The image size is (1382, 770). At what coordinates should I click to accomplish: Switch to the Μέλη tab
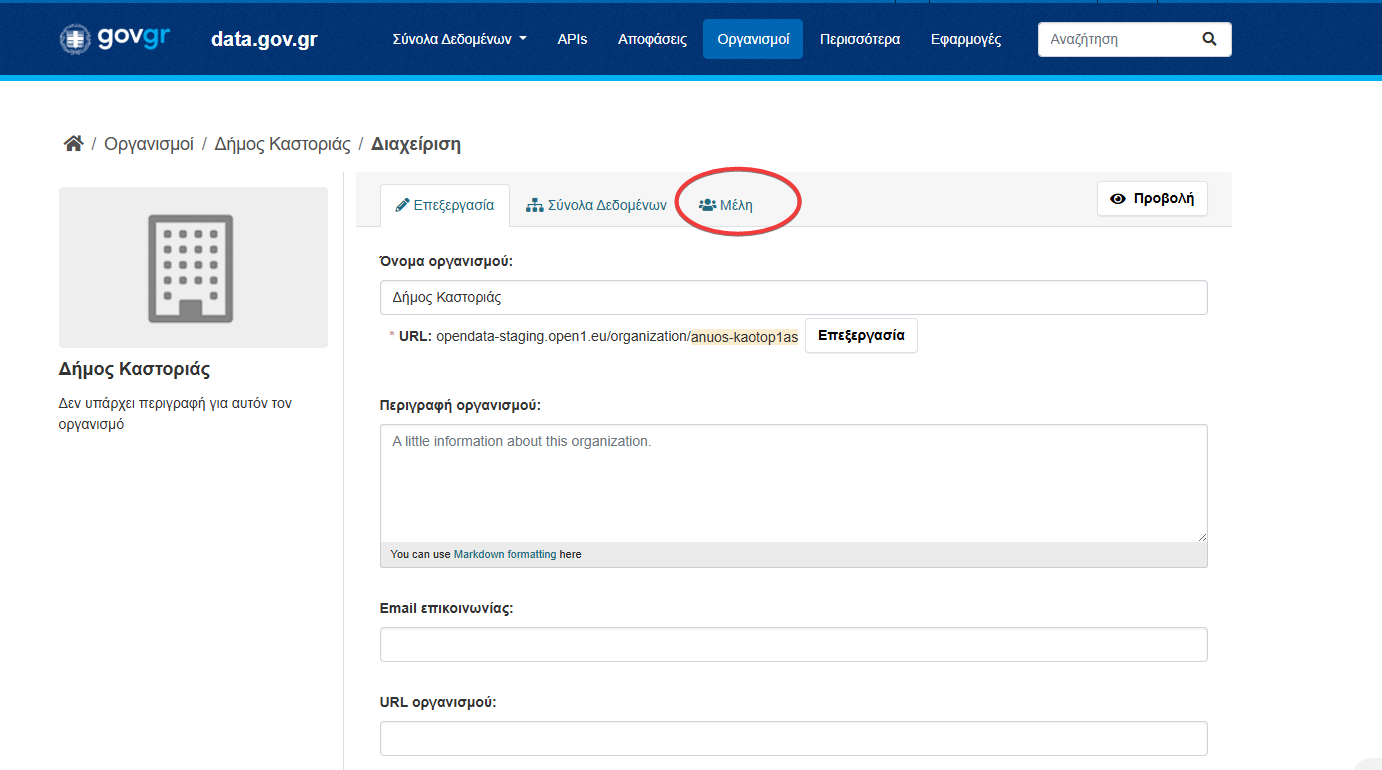point(726,205)
